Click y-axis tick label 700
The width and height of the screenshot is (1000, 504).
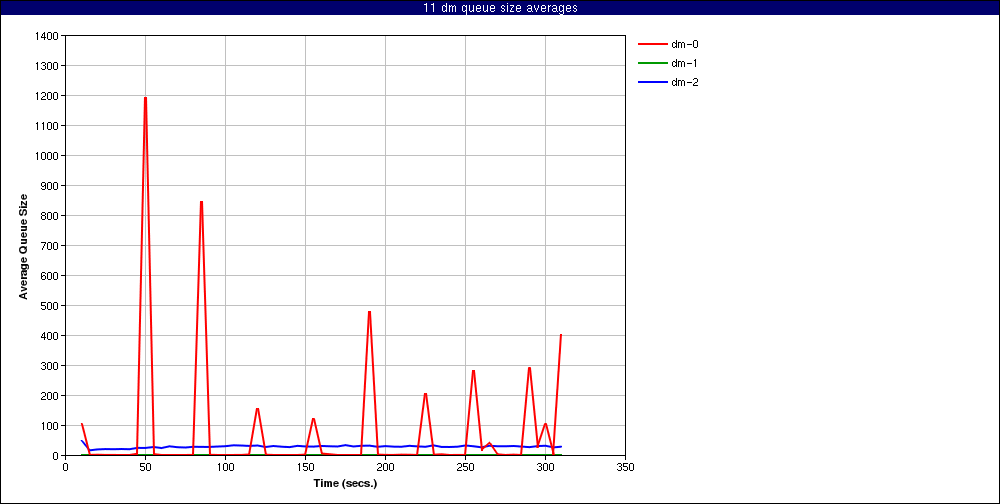(50, 246)
